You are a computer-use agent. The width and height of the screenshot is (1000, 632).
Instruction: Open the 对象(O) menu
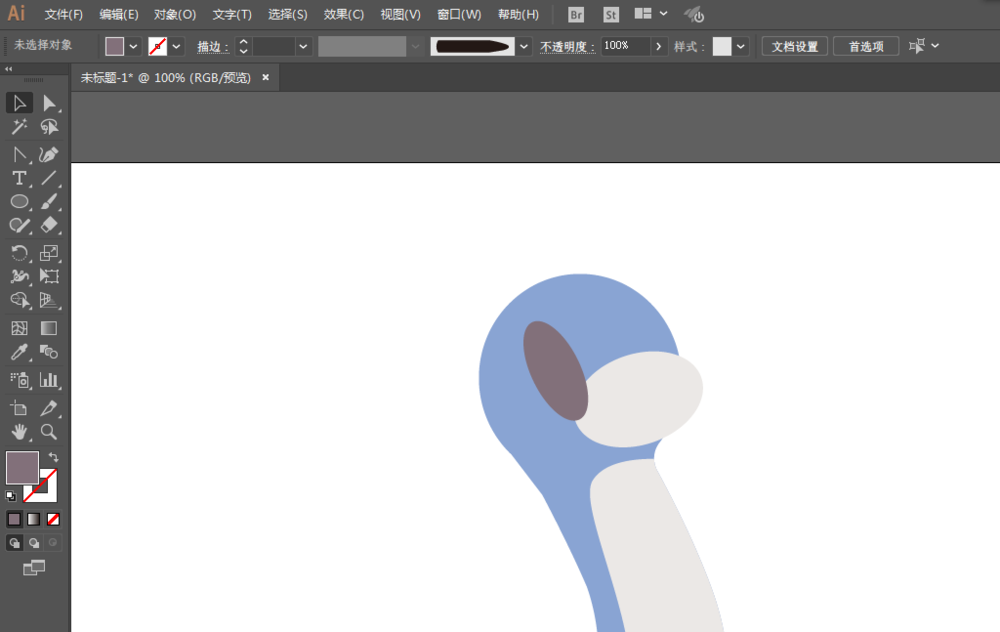coord(175,14)
